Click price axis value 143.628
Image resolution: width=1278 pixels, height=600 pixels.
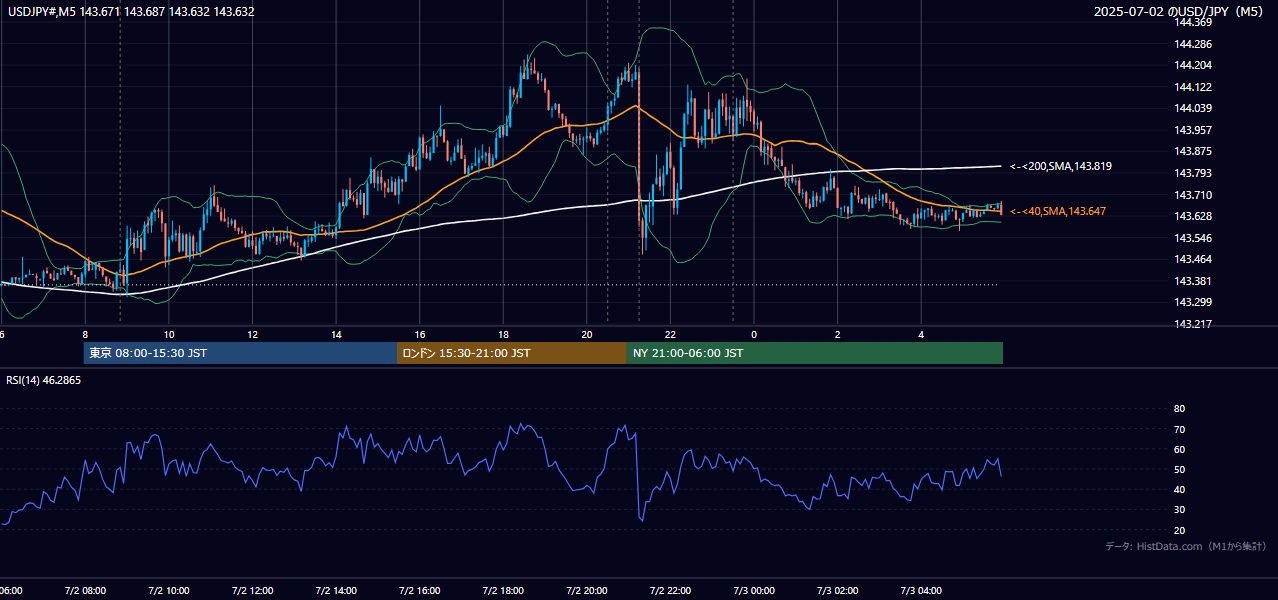pos(1193,216)
